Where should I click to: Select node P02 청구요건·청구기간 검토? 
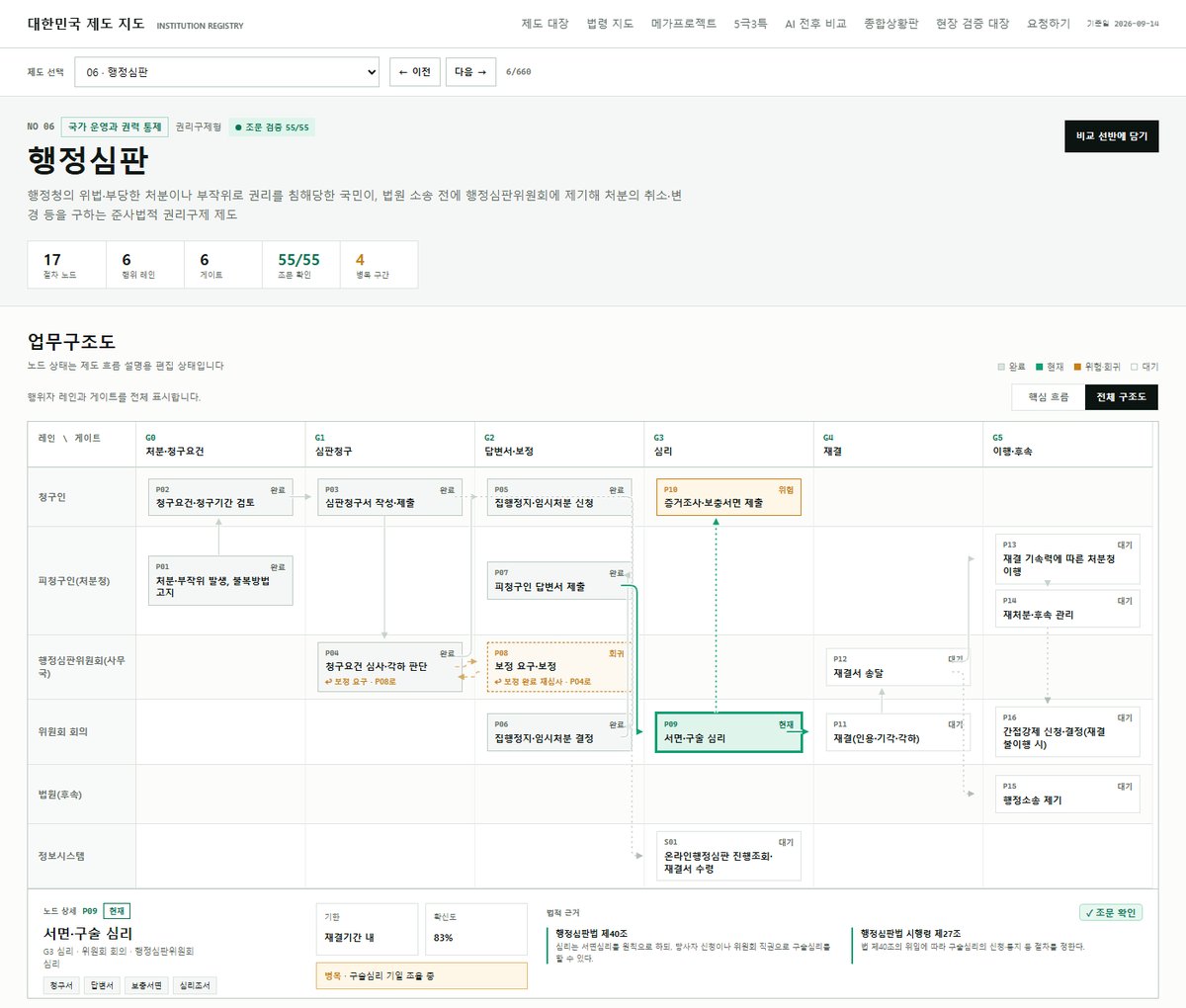[220, 497]
